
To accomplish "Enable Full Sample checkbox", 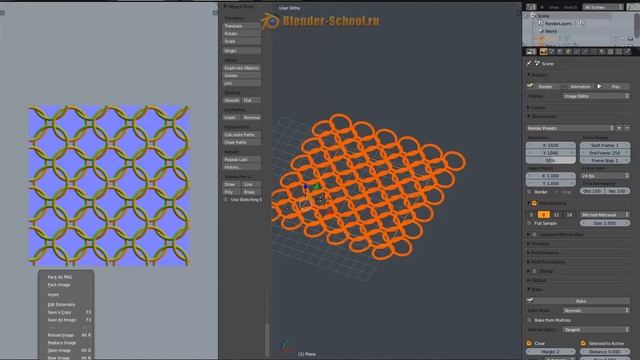I will tap(529, 223).
